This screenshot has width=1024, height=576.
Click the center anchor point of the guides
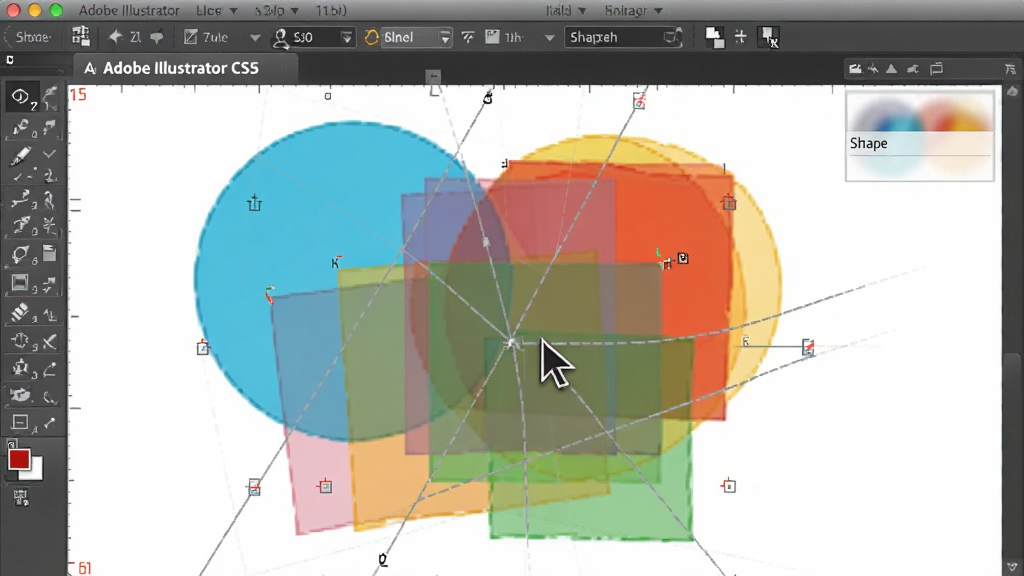pos(512,343)
